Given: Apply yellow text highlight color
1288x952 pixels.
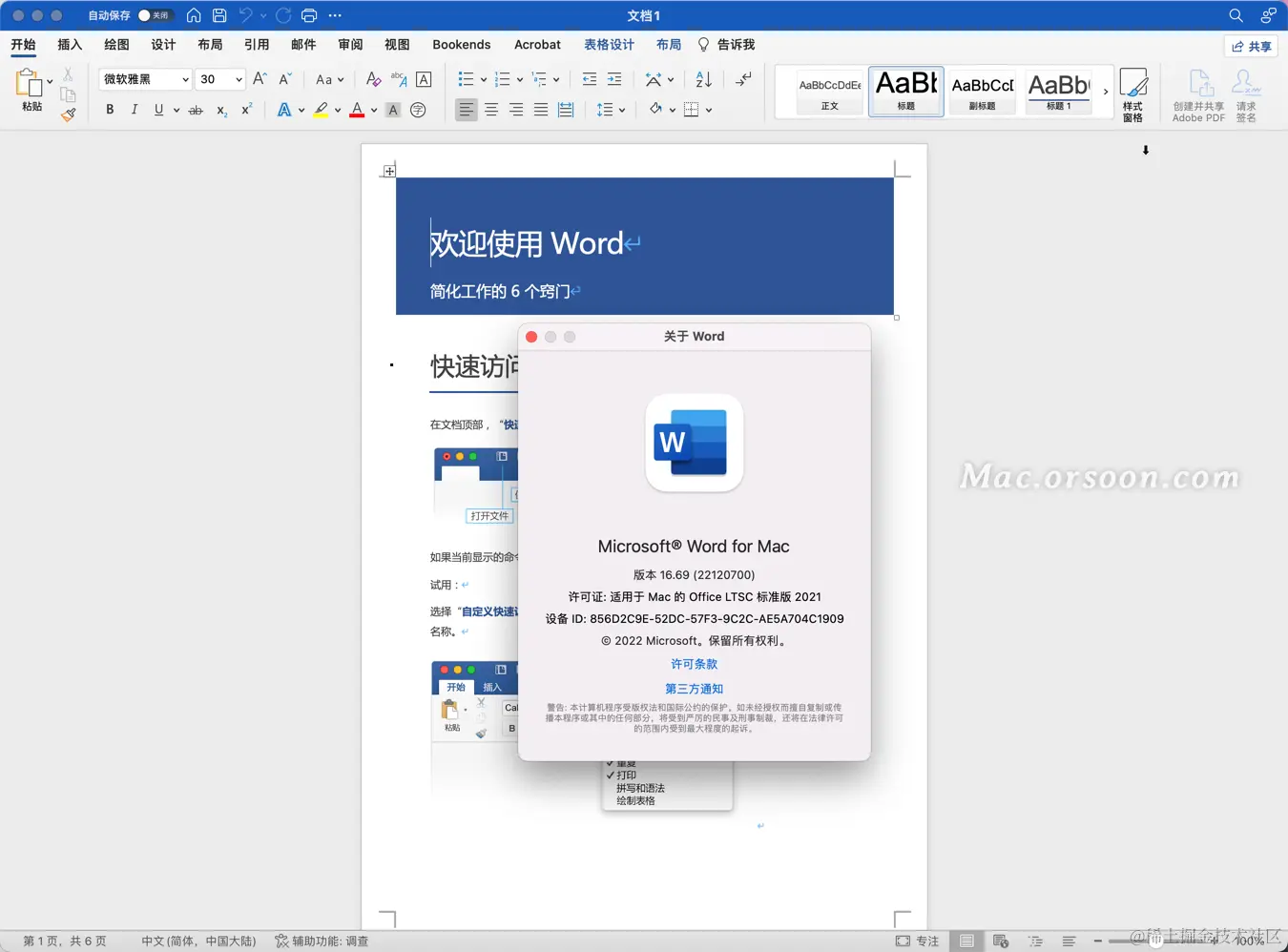Looking at the screenshot, I should tap(321, 110).
